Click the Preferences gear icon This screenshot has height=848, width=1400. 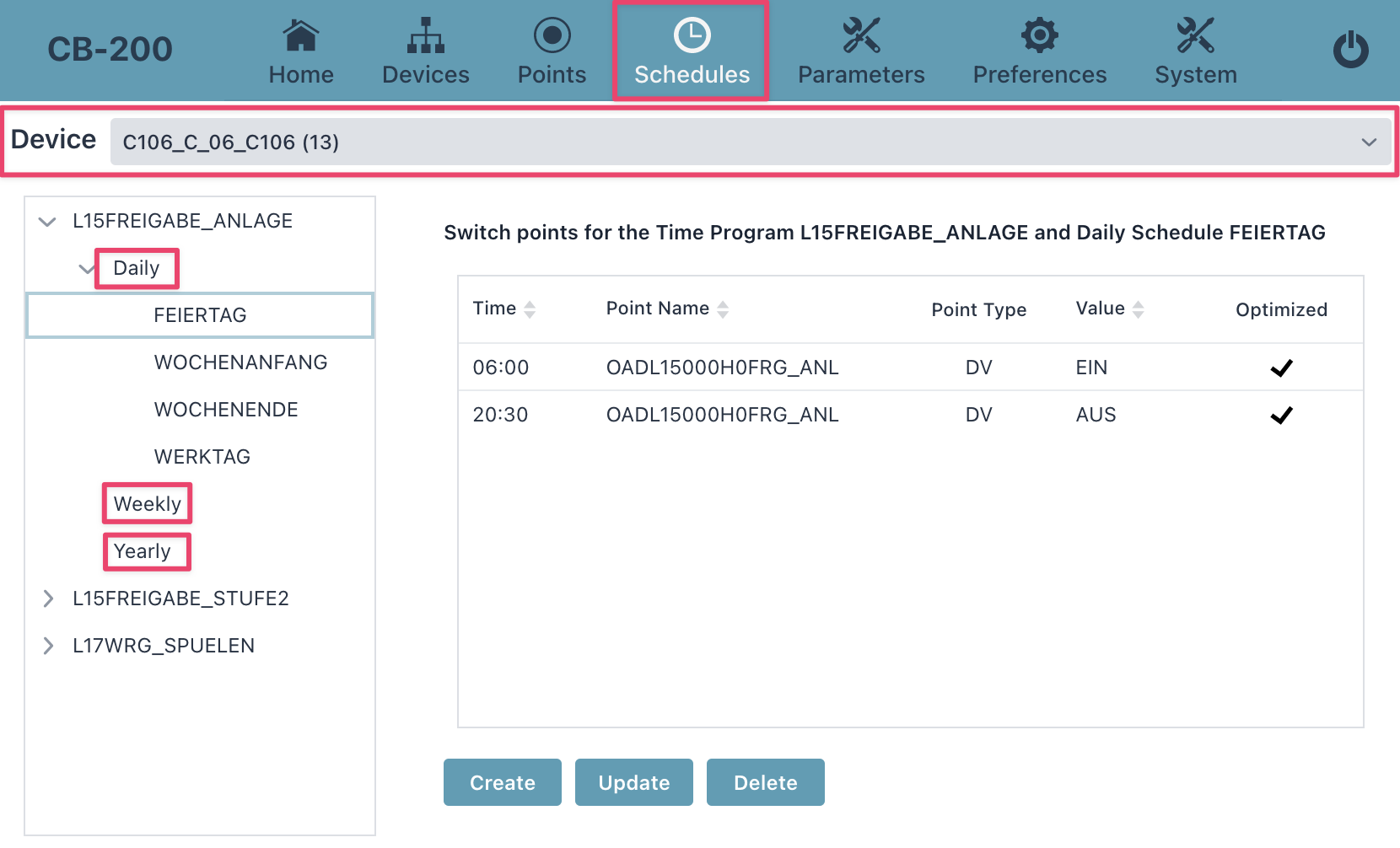(x=1039, y=35)
